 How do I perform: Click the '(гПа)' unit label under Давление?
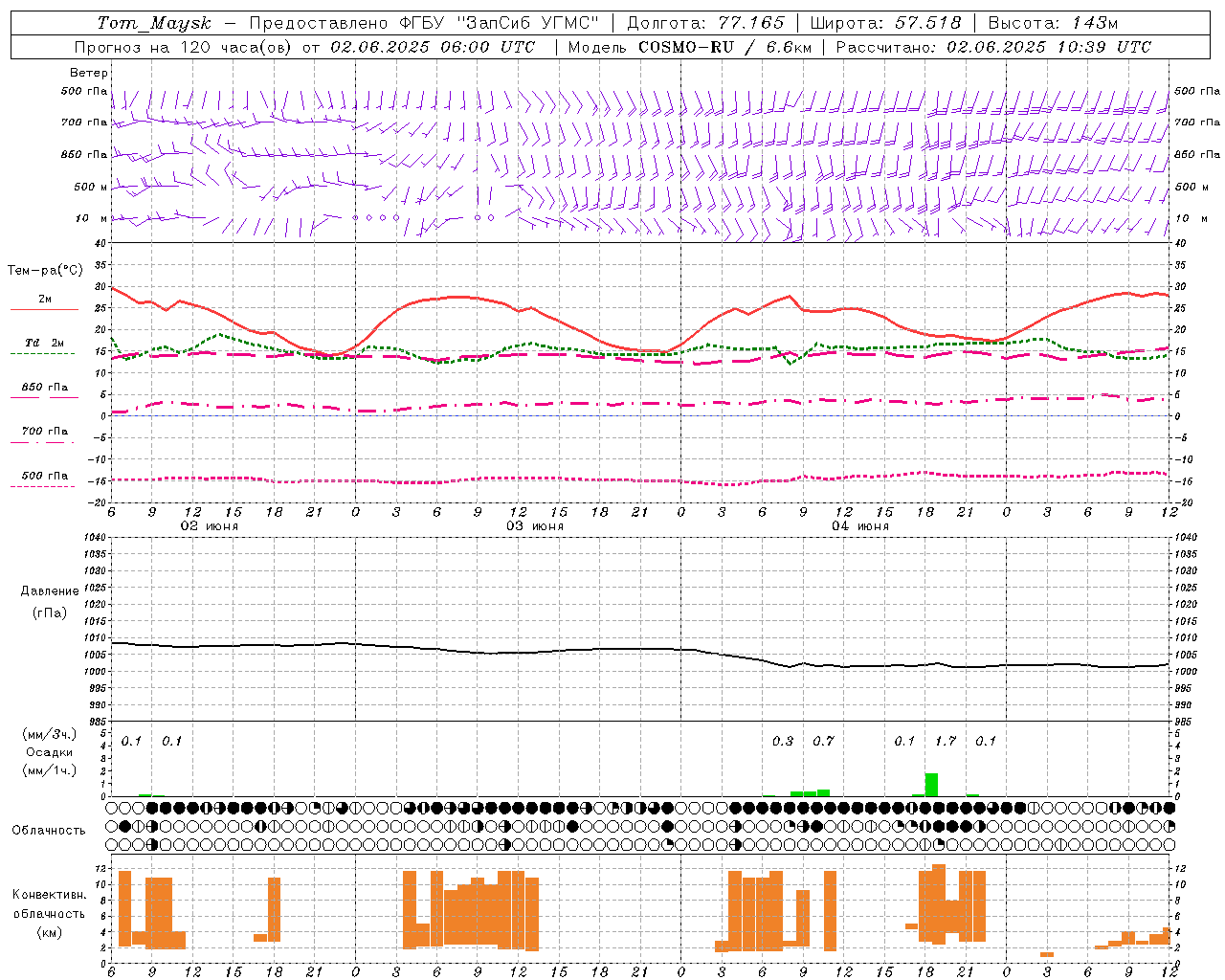(x=50, y=613)
